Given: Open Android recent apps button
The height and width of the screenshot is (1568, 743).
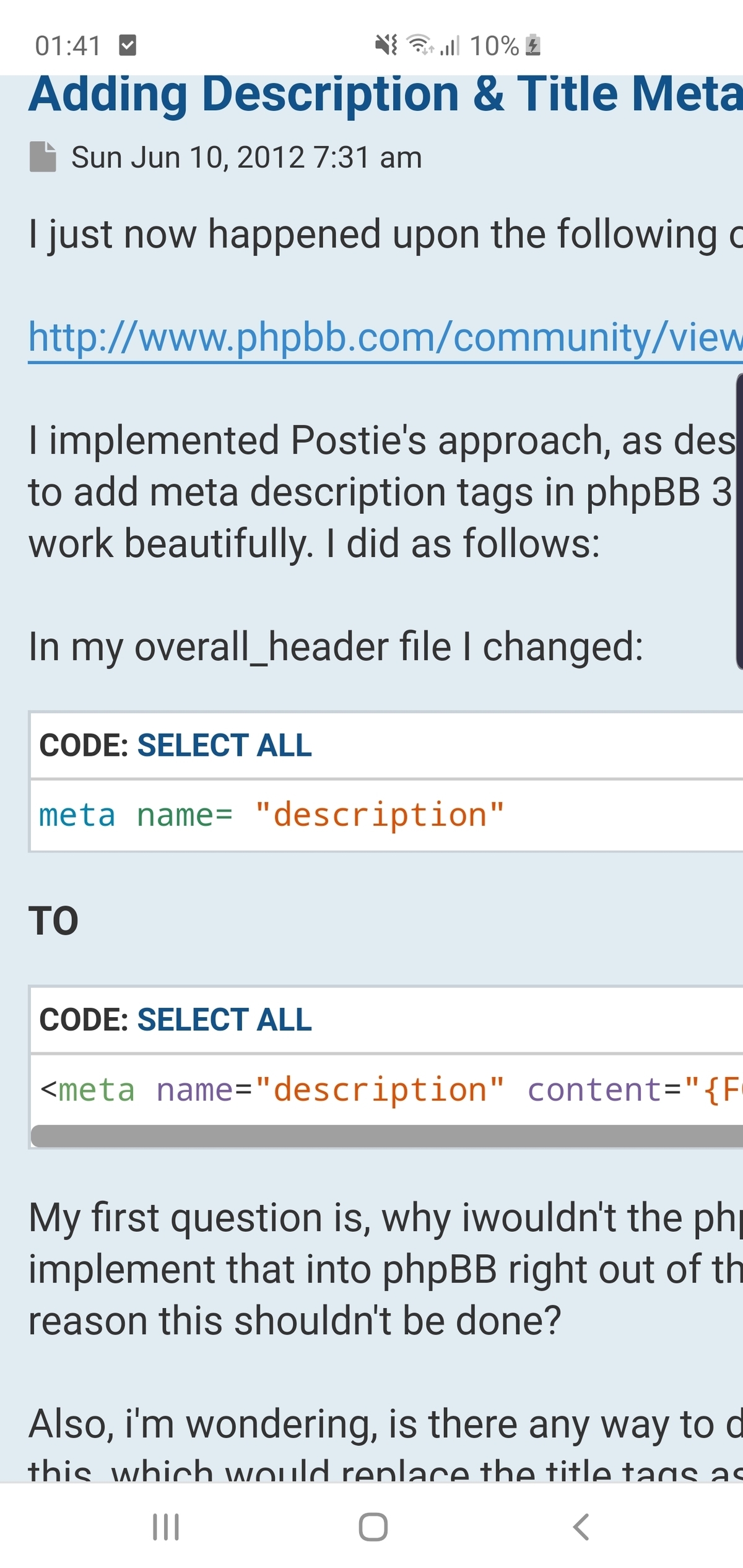Looking at the screenshot, I should tap(166, 1527).
